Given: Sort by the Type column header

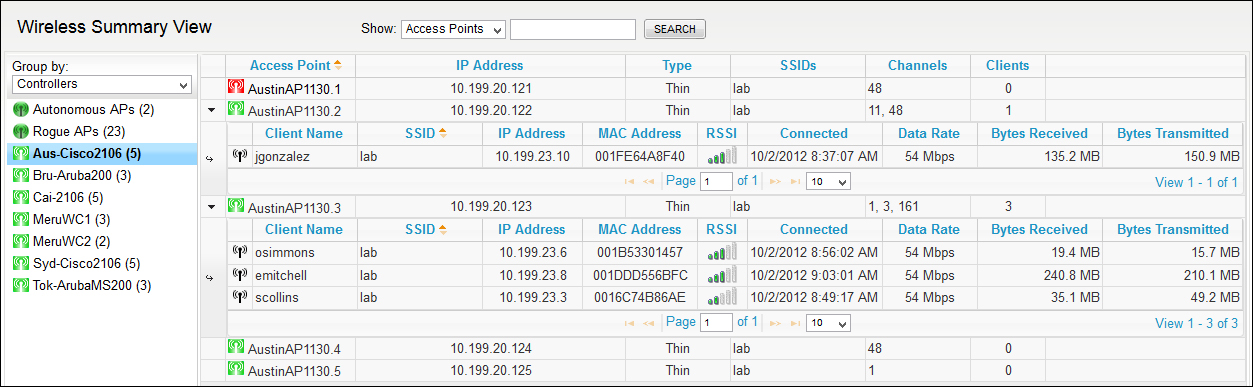Looking at the screenshot, I should [x=677, y=66].
